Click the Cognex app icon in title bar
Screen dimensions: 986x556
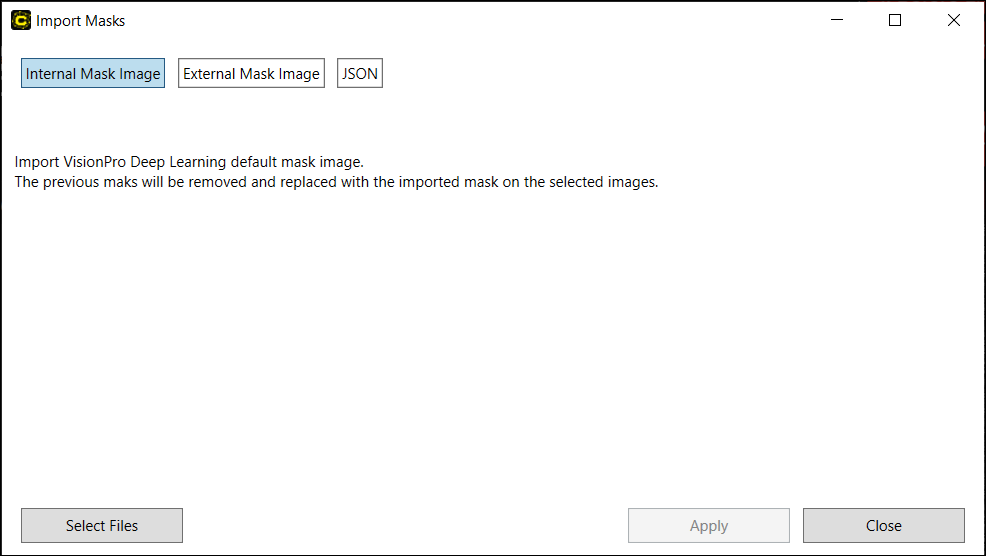pyautogui.click(x=21, y=20)
